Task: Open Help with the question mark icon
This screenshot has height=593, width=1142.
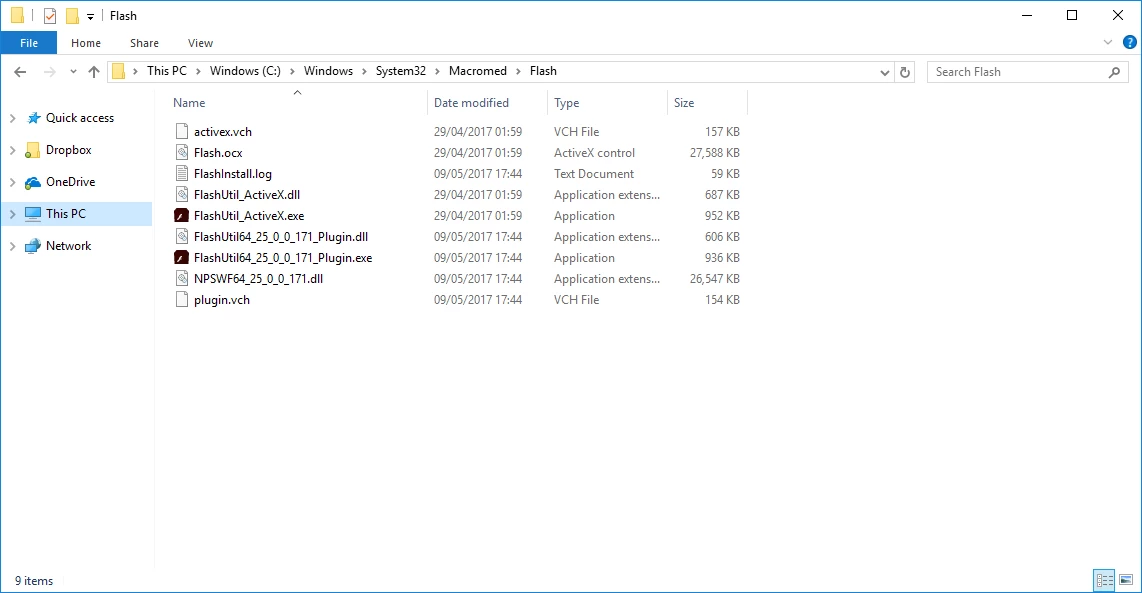Action: (x=1130, y=42)
